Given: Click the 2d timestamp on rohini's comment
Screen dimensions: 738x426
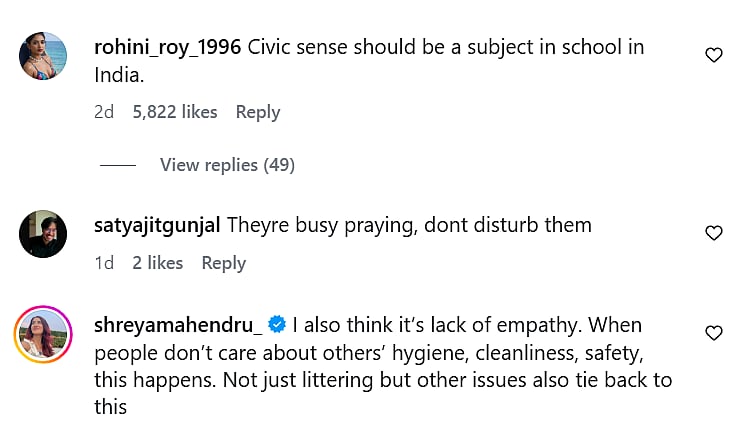Looking at the screenshot, I should [x=103, y=112].
